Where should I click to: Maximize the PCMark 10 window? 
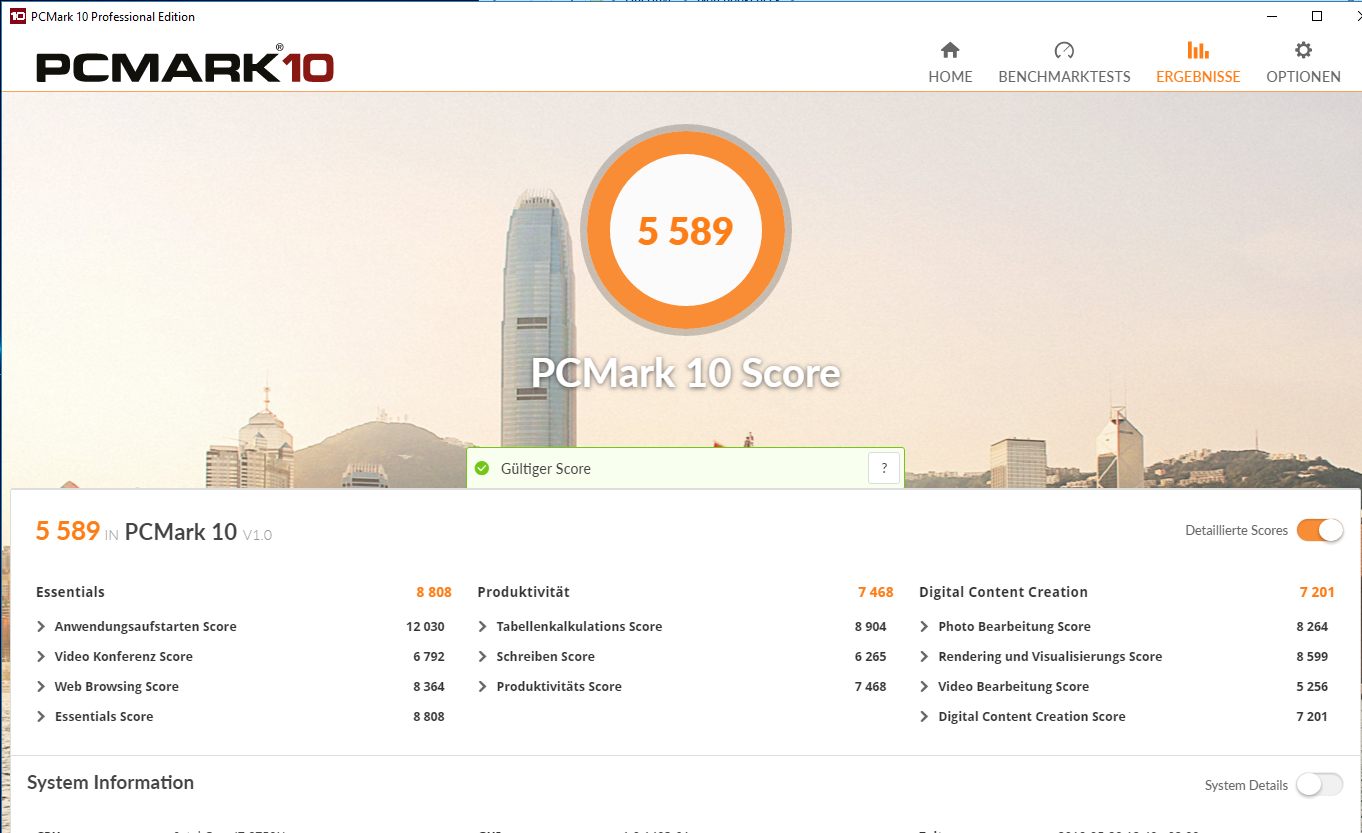click(x=1317, y=17)
